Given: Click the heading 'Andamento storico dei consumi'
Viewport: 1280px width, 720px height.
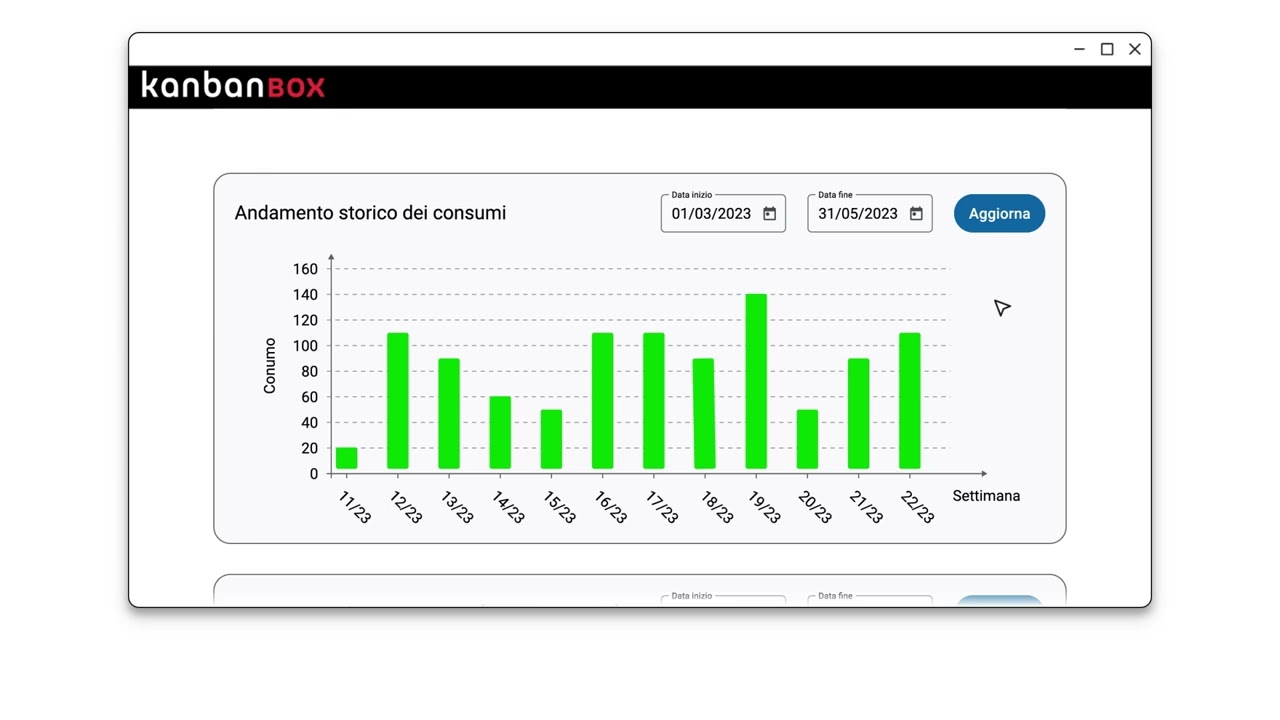Looking at the screenshot, I should tap(370, 213).
